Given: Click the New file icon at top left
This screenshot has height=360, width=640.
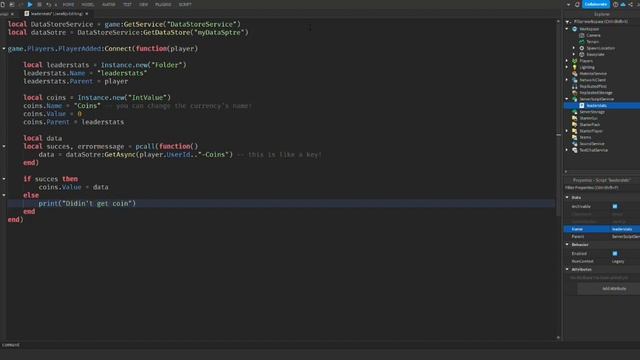Looking at the screenshot, I should pos(3,4).
